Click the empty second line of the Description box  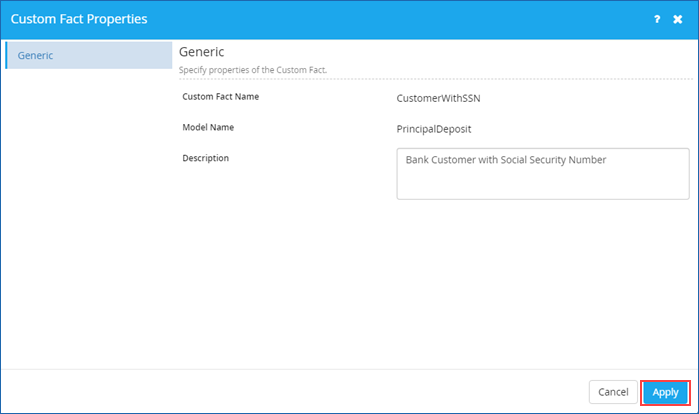(543, 180)
